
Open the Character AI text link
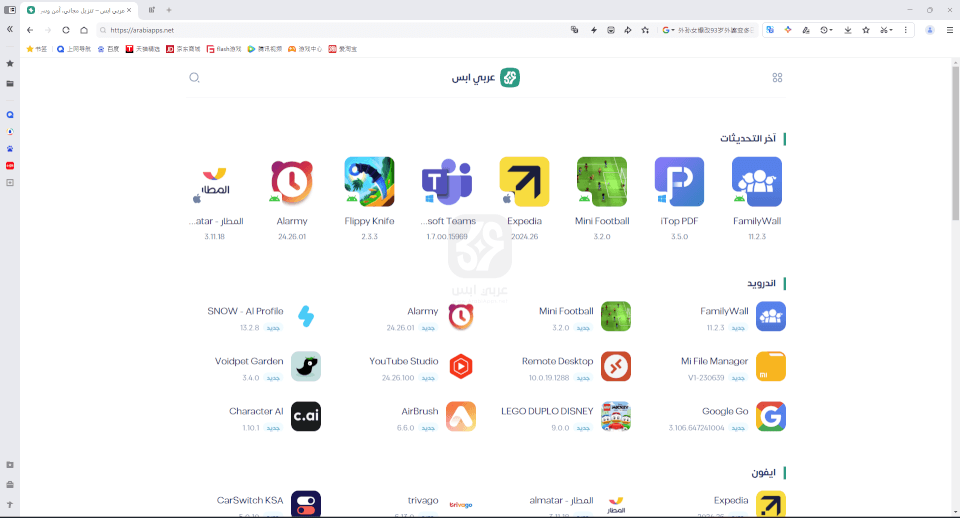click(x=256, y=411)
